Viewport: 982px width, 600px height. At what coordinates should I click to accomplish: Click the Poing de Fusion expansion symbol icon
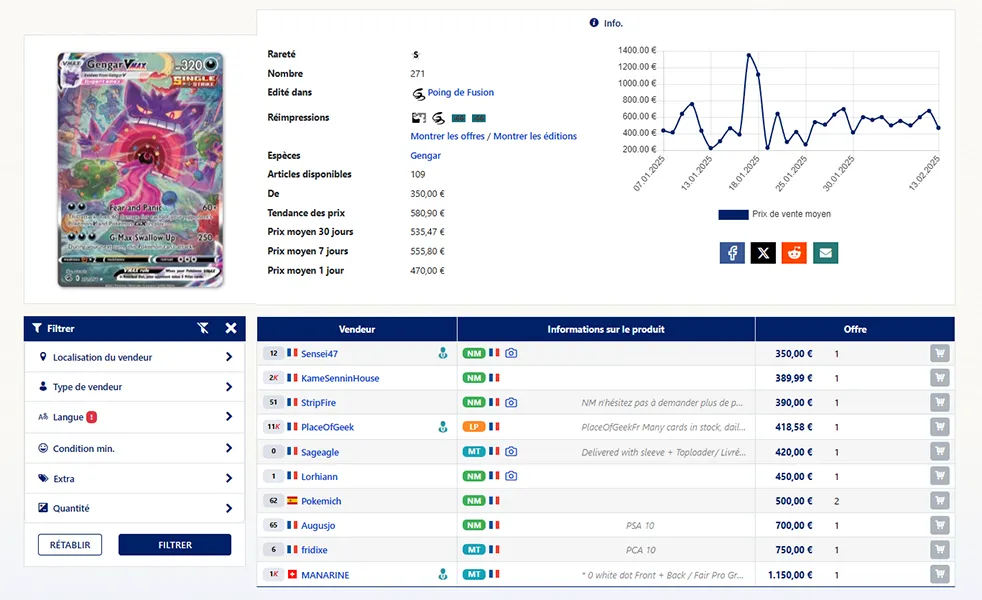coord(418,93)
